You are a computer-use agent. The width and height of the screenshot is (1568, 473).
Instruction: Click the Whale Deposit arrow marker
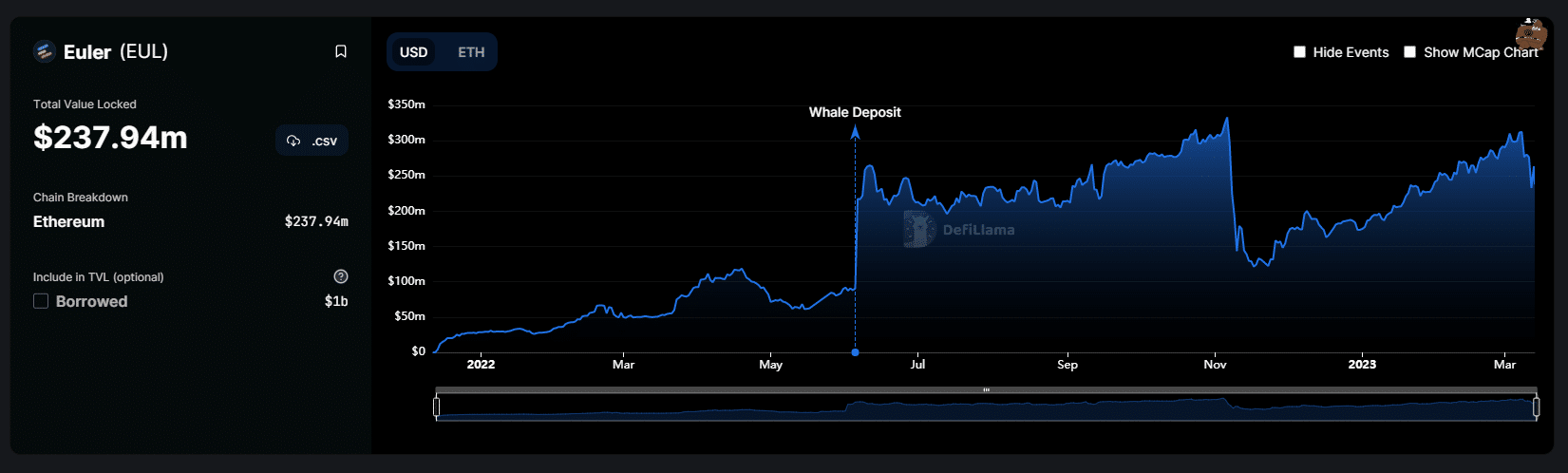click(x=855, y=133)
